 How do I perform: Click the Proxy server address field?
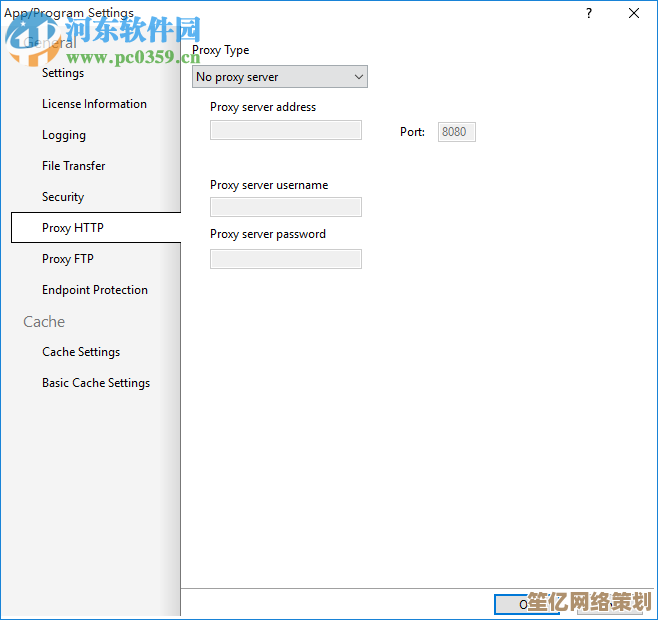click(286, 130)
